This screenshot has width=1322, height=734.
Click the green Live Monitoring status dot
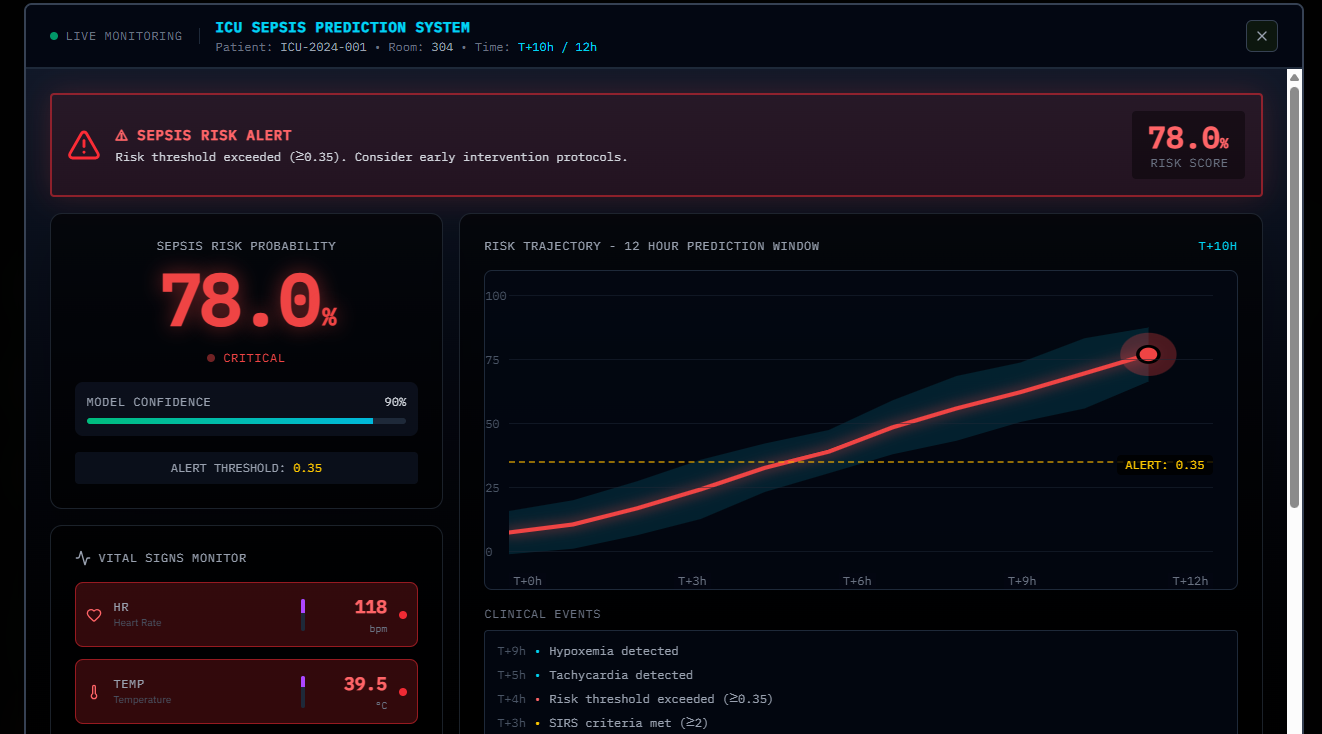[x=54, y=36]
